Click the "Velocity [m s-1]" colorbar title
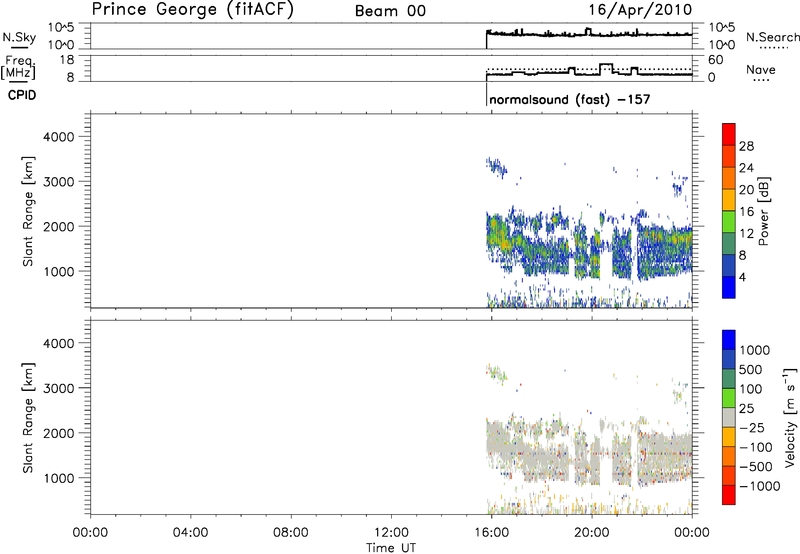This screenshot has height=554, width=800. coord(790,417)
